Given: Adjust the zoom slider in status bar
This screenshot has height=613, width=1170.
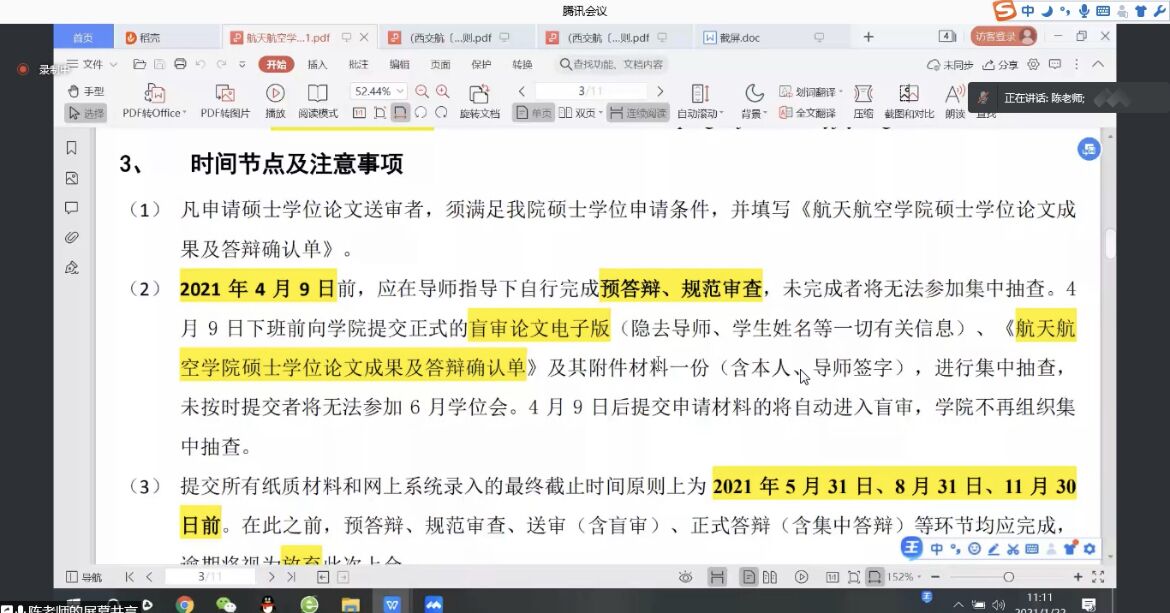Looking at the screenshot, I should 1008,577.
